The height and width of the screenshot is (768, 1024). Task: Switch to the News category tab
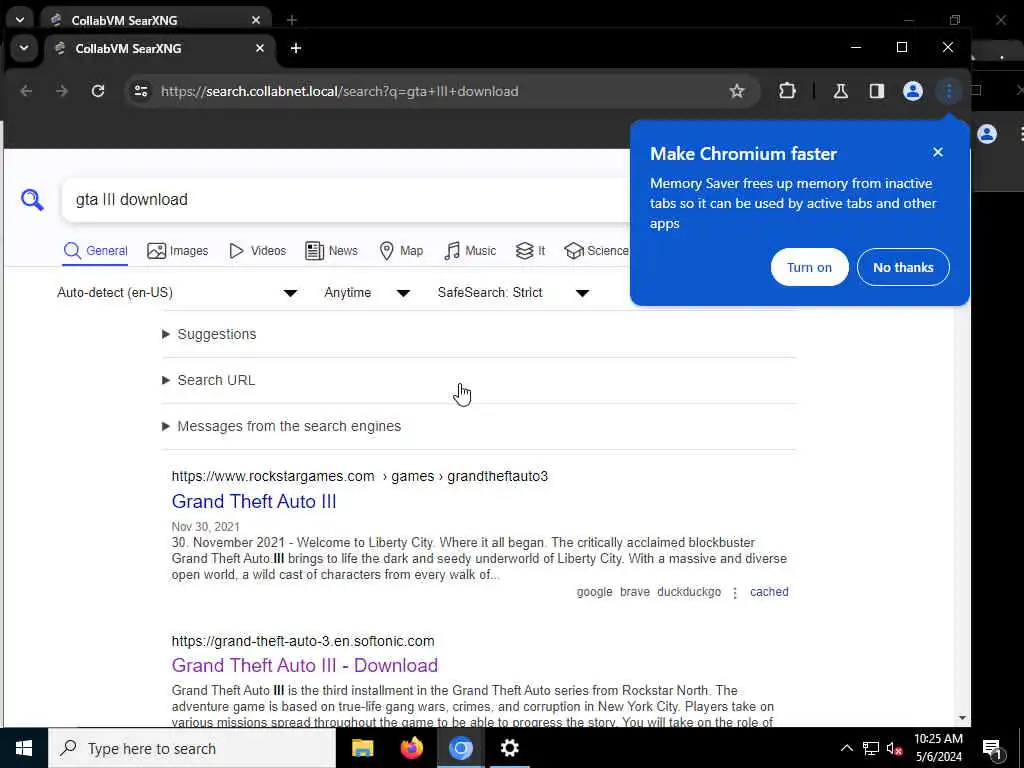(x=331, y=251)
